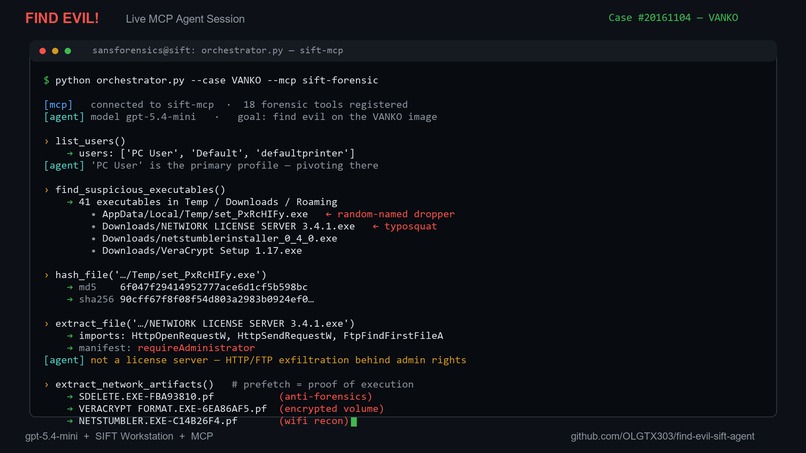The image size is (806, 453).
Task: Select the users list output line
Action: pyautogui.click(x=216, y=153)
